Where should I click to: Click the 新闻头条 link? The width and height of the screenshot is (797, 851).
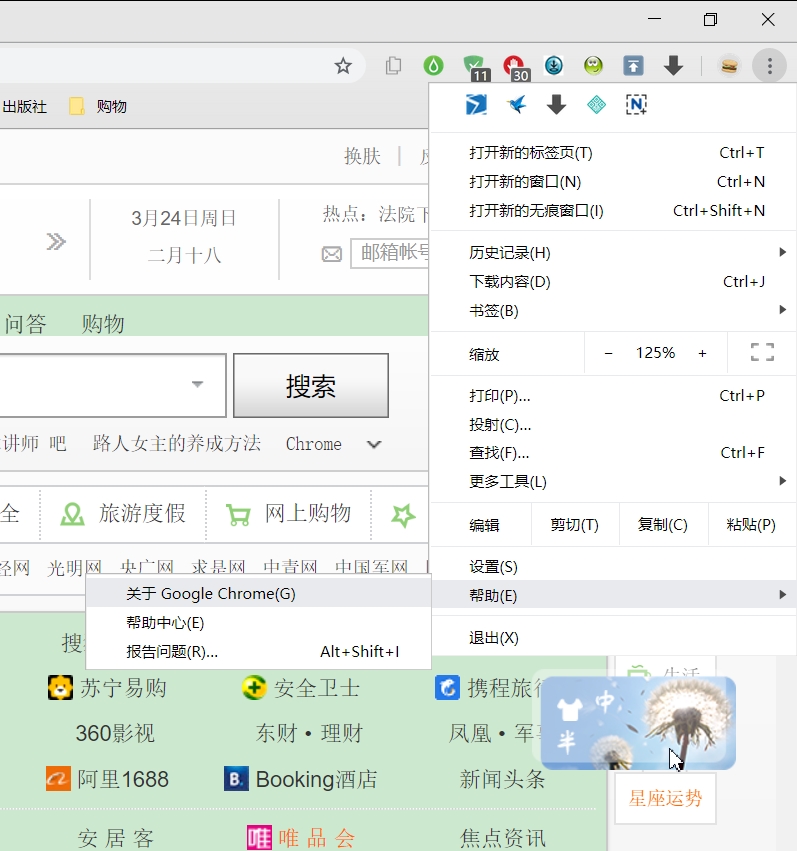coord(502,779)
